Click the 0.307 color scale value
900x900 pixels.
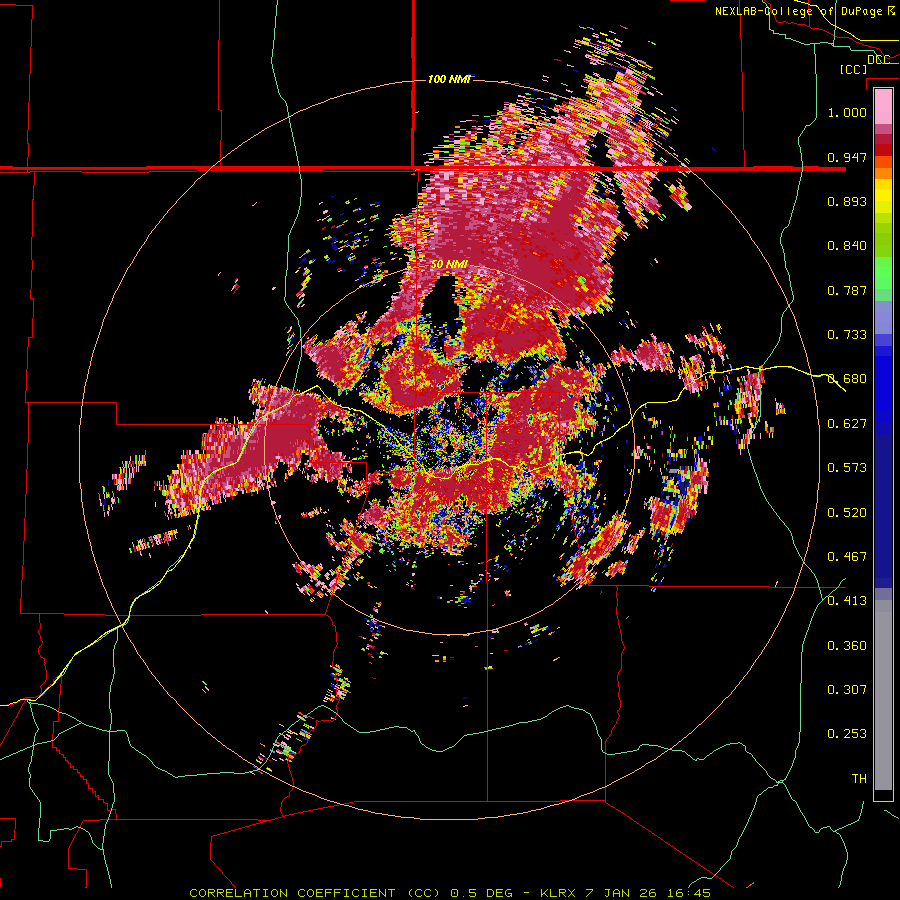[x=847, y=689]
